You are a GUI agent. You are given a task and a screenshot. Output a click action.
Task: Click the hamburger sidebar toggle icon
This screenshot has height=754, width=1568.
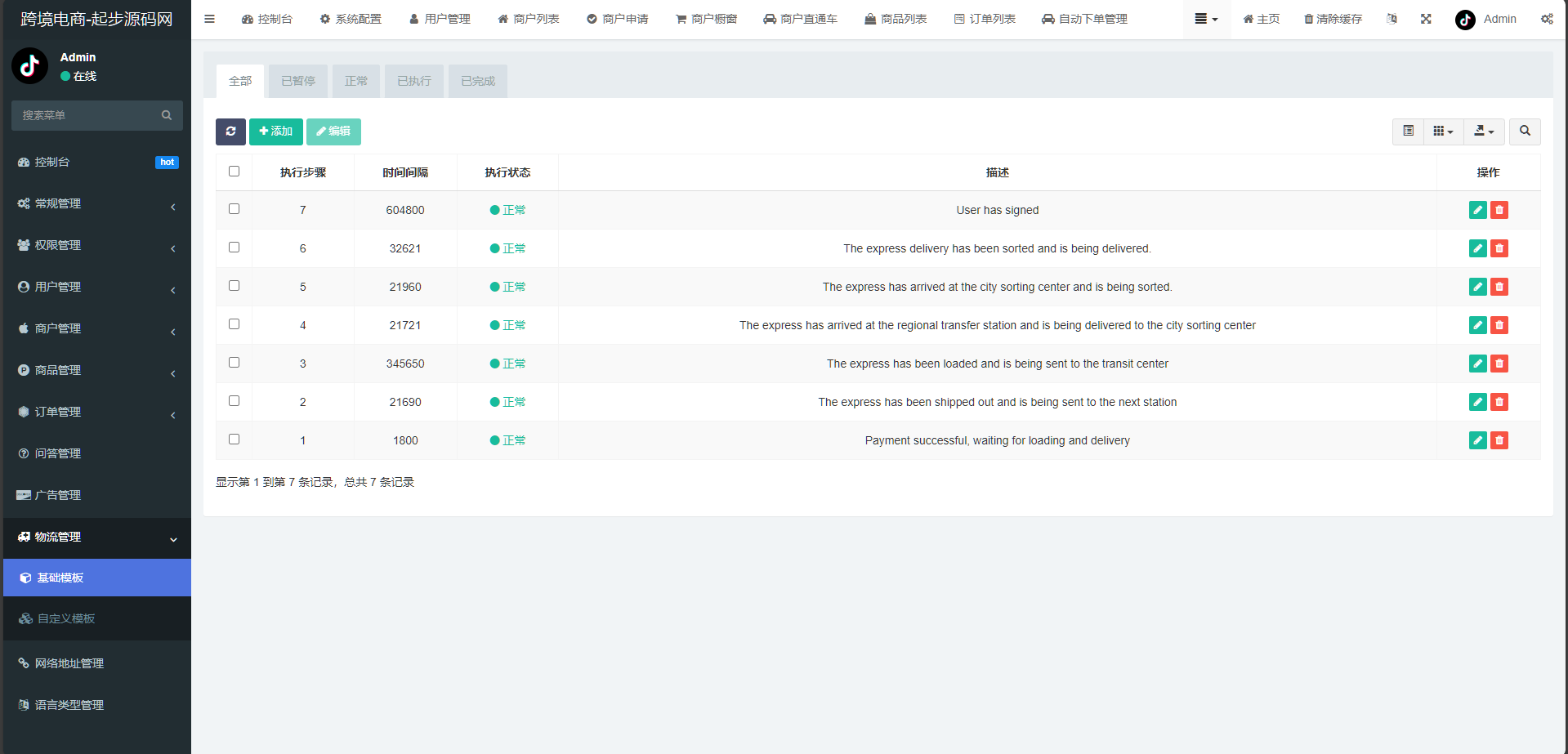(210, 19)
